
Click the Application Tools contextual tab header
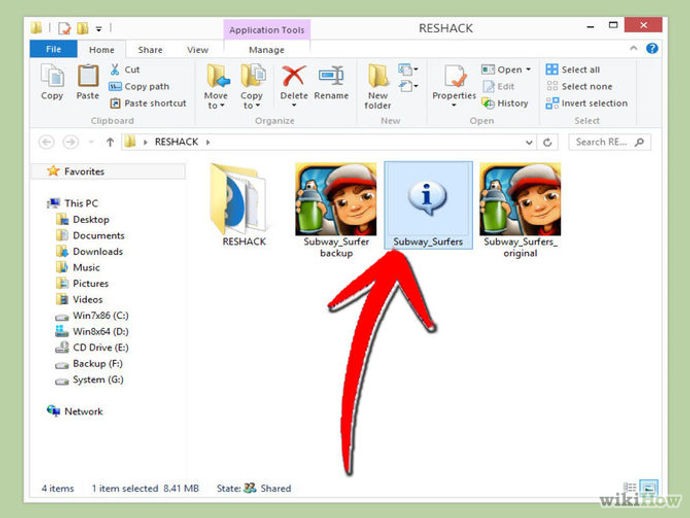(267, 29)
